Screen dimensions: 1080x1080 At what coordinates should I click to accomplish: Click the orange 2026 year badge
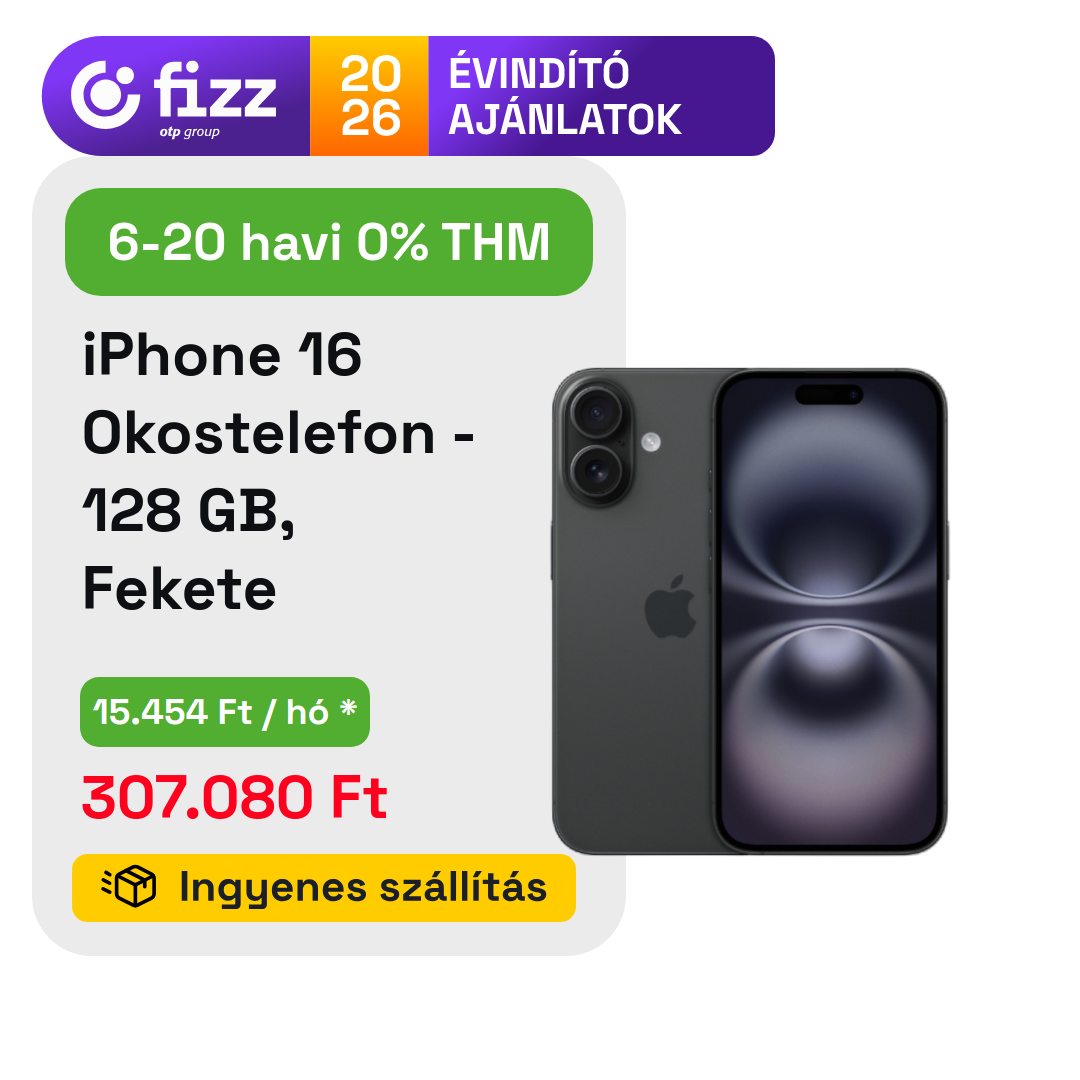tap(369, 96)
